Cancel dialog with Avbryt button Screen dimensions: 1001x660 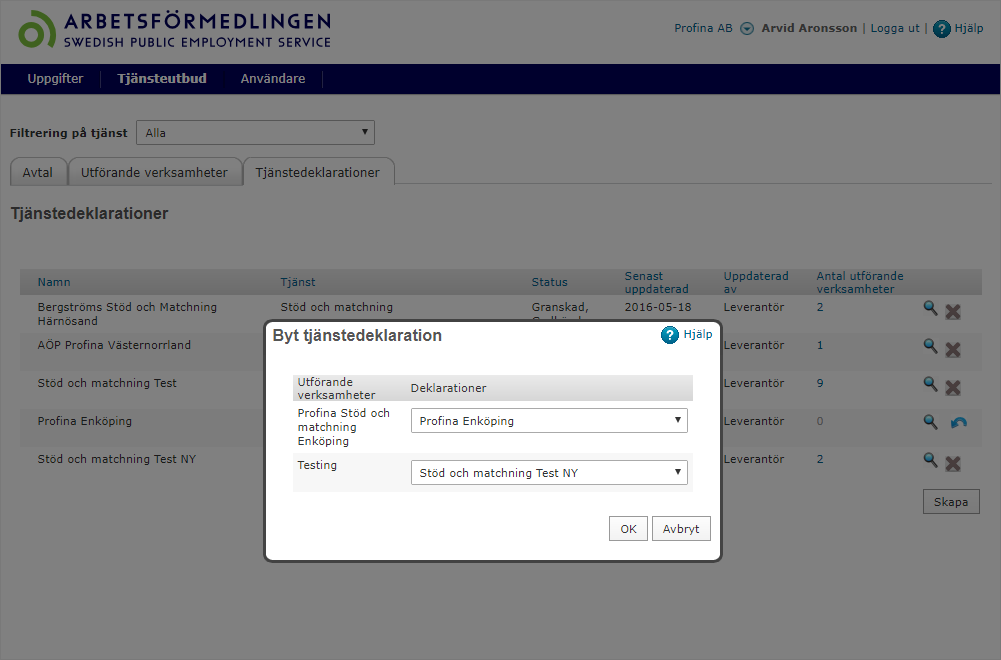point(681,529)
